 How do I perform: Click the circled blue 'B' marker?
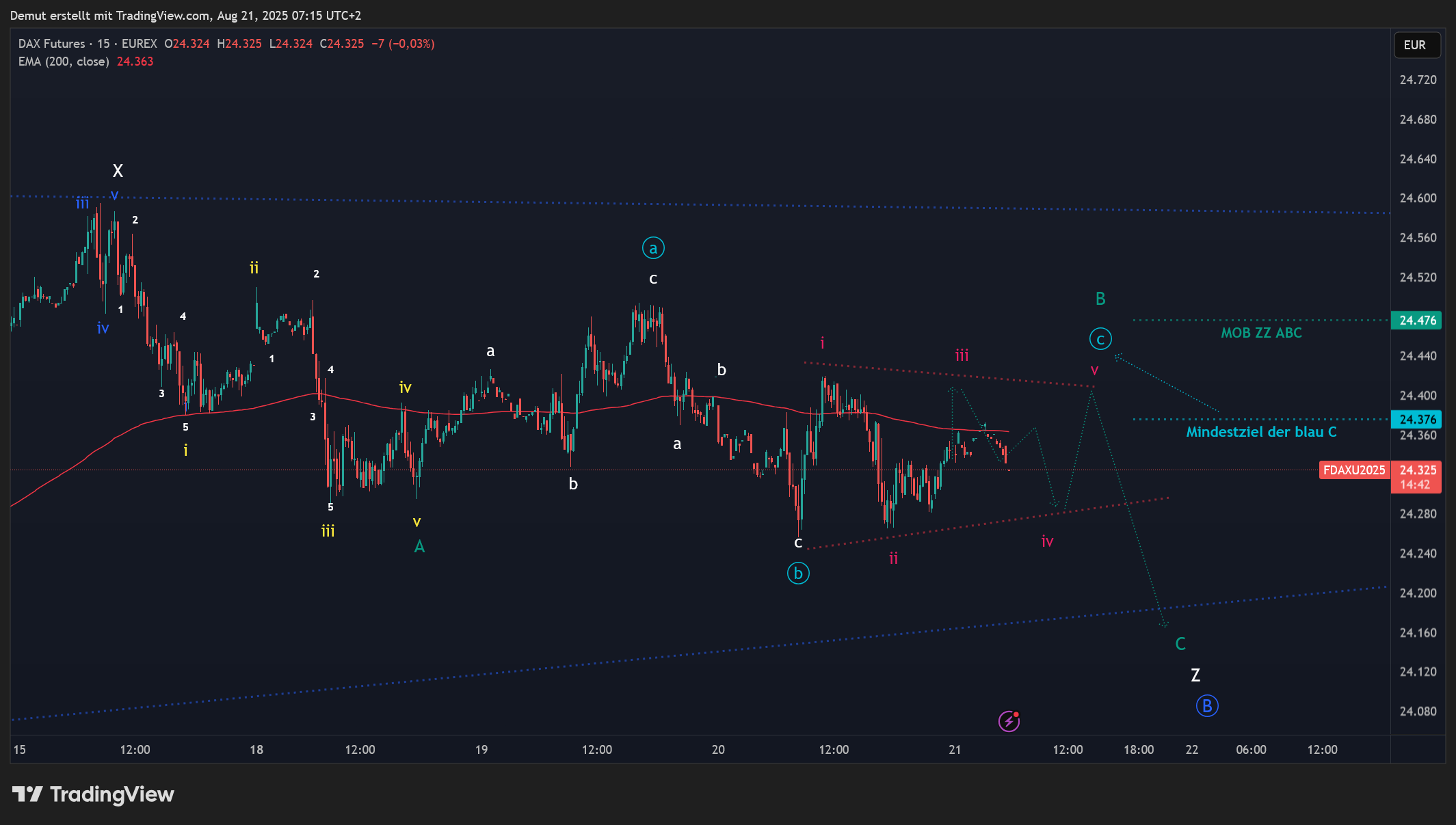(1207, 706)
